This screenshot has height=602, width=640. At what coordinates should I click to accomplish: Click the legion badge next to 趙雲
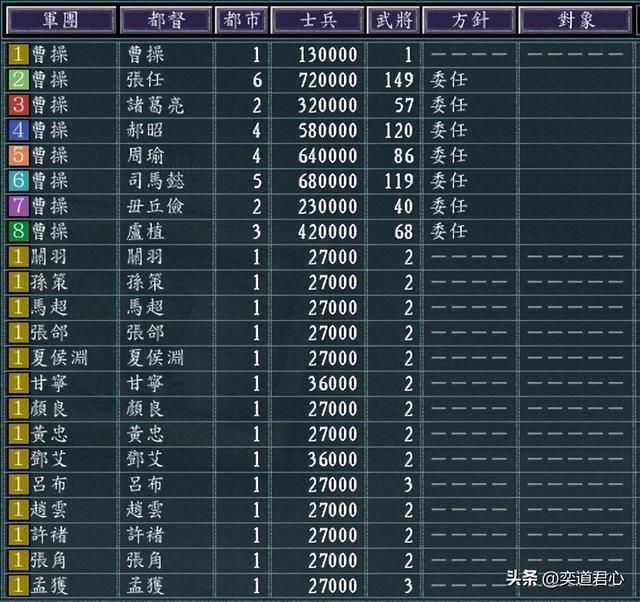(18, 510)
